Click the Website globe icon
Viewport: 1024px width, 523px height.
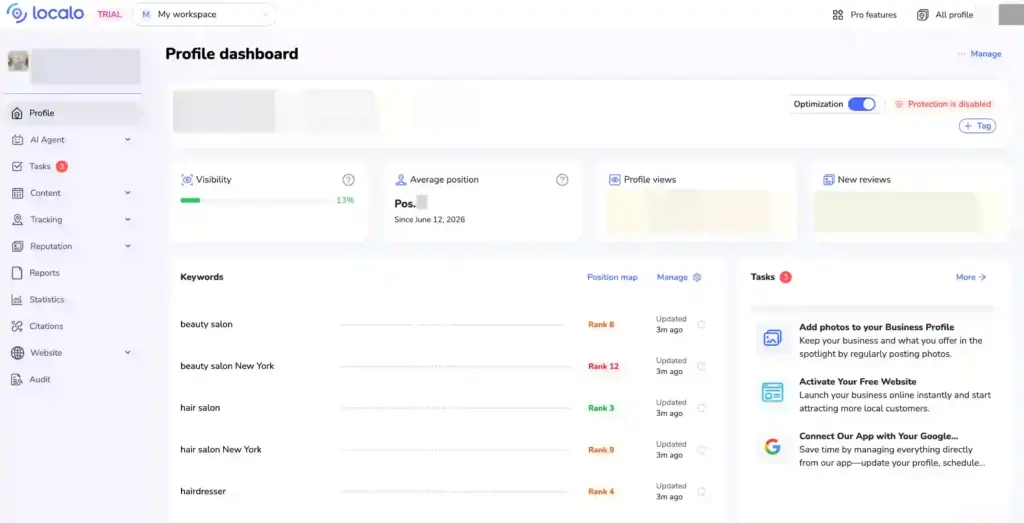[x=17, y=353]
